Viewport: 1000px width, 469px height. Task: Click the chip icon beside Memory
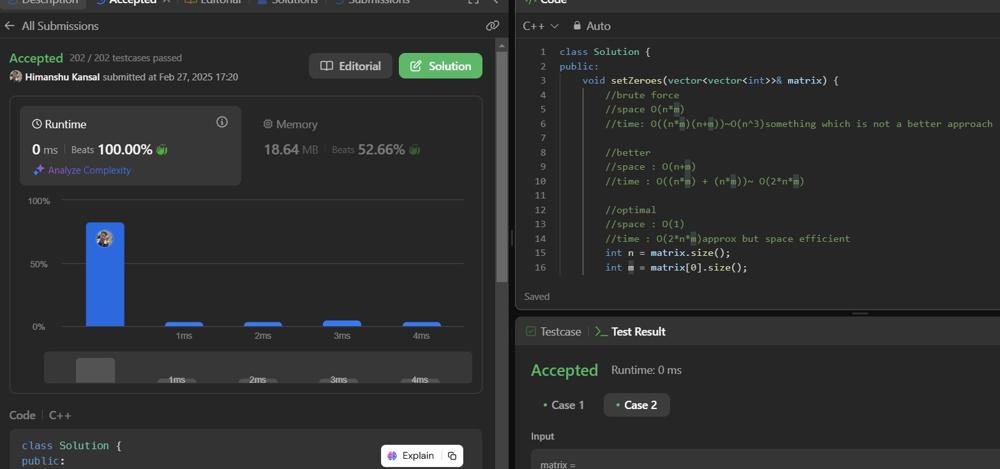(267, 125)
